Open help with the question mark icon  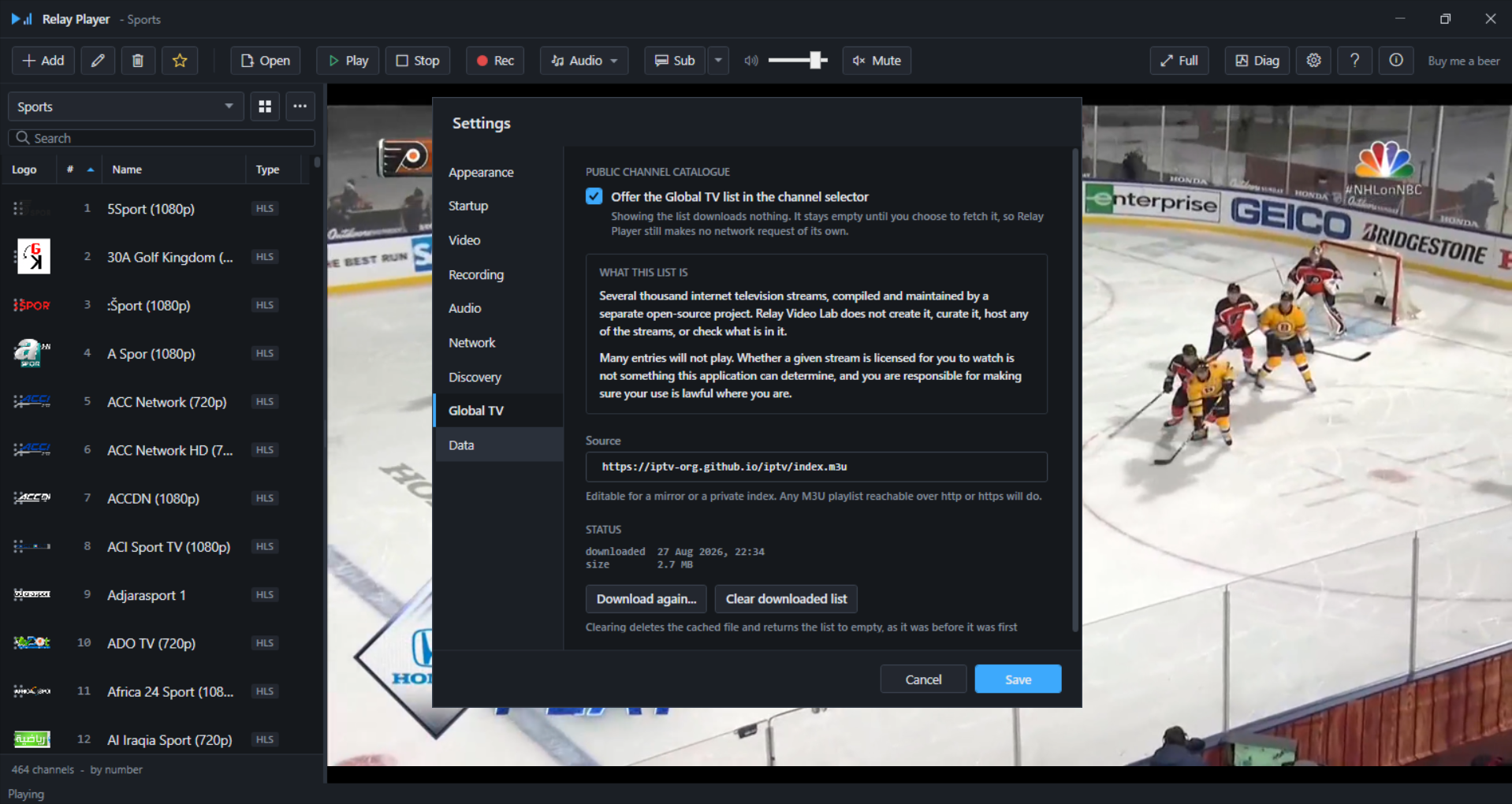[1354, 61]
